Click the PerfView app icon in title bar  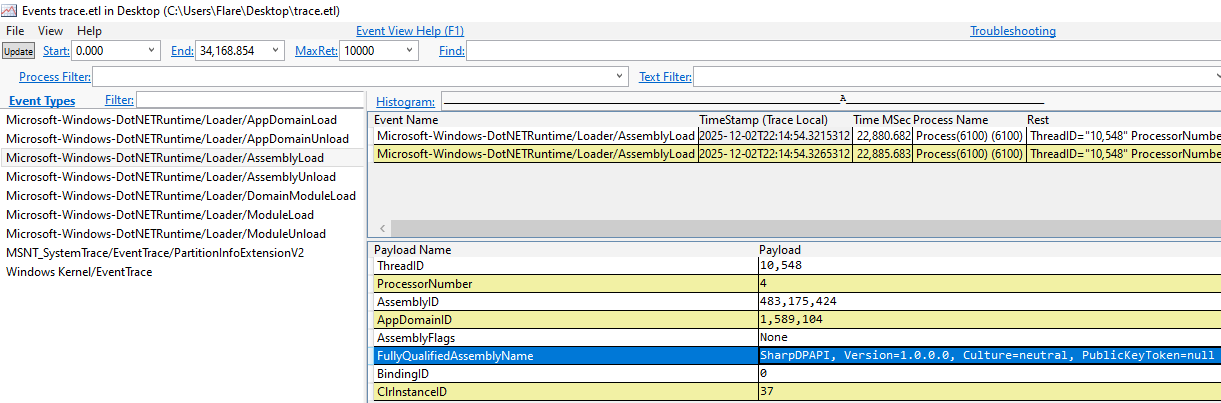[x=10, y=11]
